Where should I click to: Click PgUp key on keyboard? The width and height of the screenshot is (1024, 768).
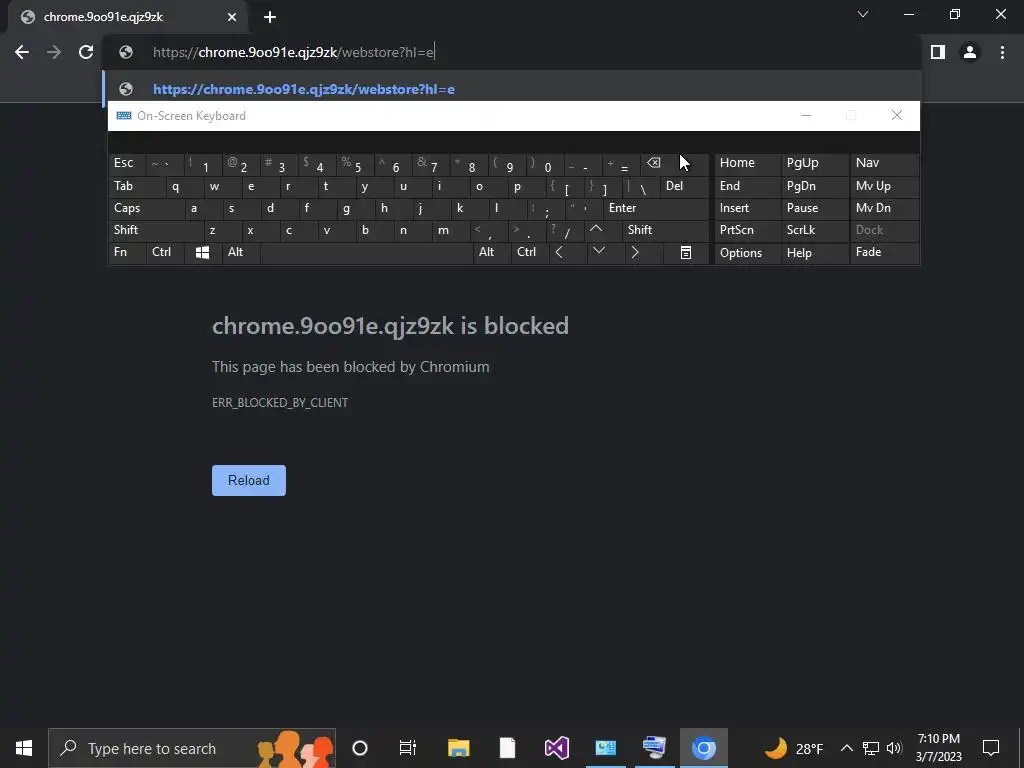(x=815, y=163)
